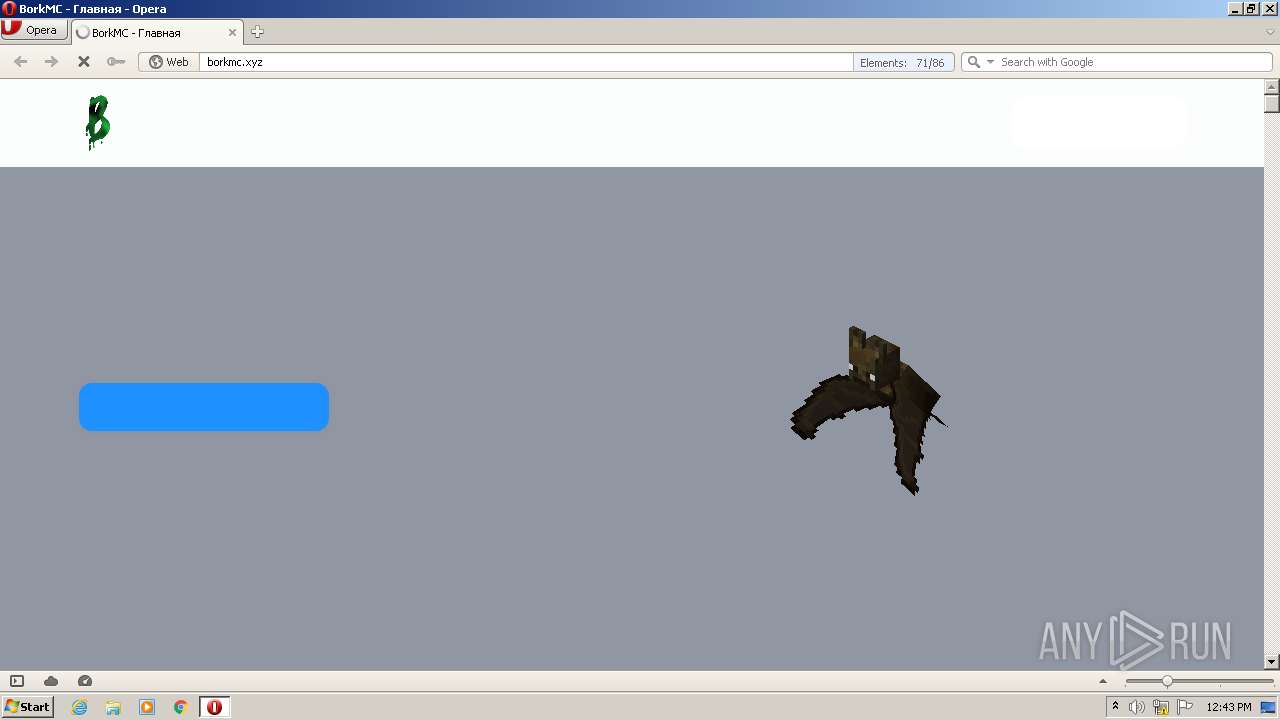Open Opera Link cloud icon
Image resolution: width=1280 pixels, height=720 pixels.
pos(51,681)
